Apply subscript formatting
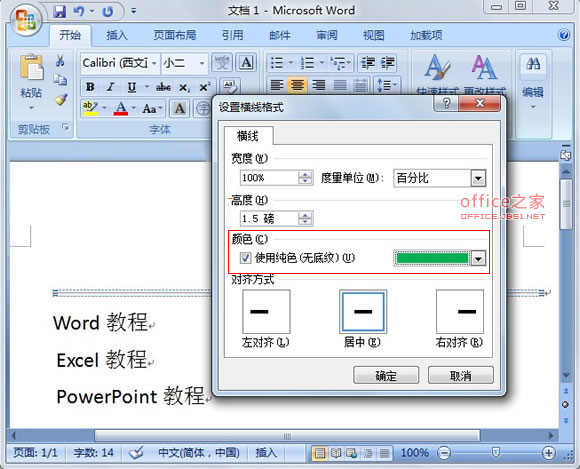The width and height of the screenshot is (580, 469). (x=184, y=88)
